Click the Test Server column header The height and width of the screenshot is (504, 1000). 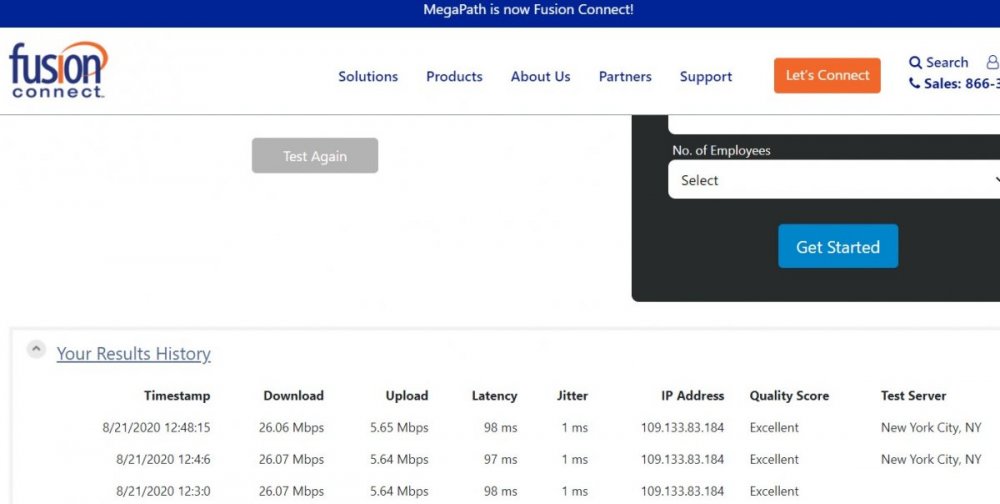(x=913, y=396)
